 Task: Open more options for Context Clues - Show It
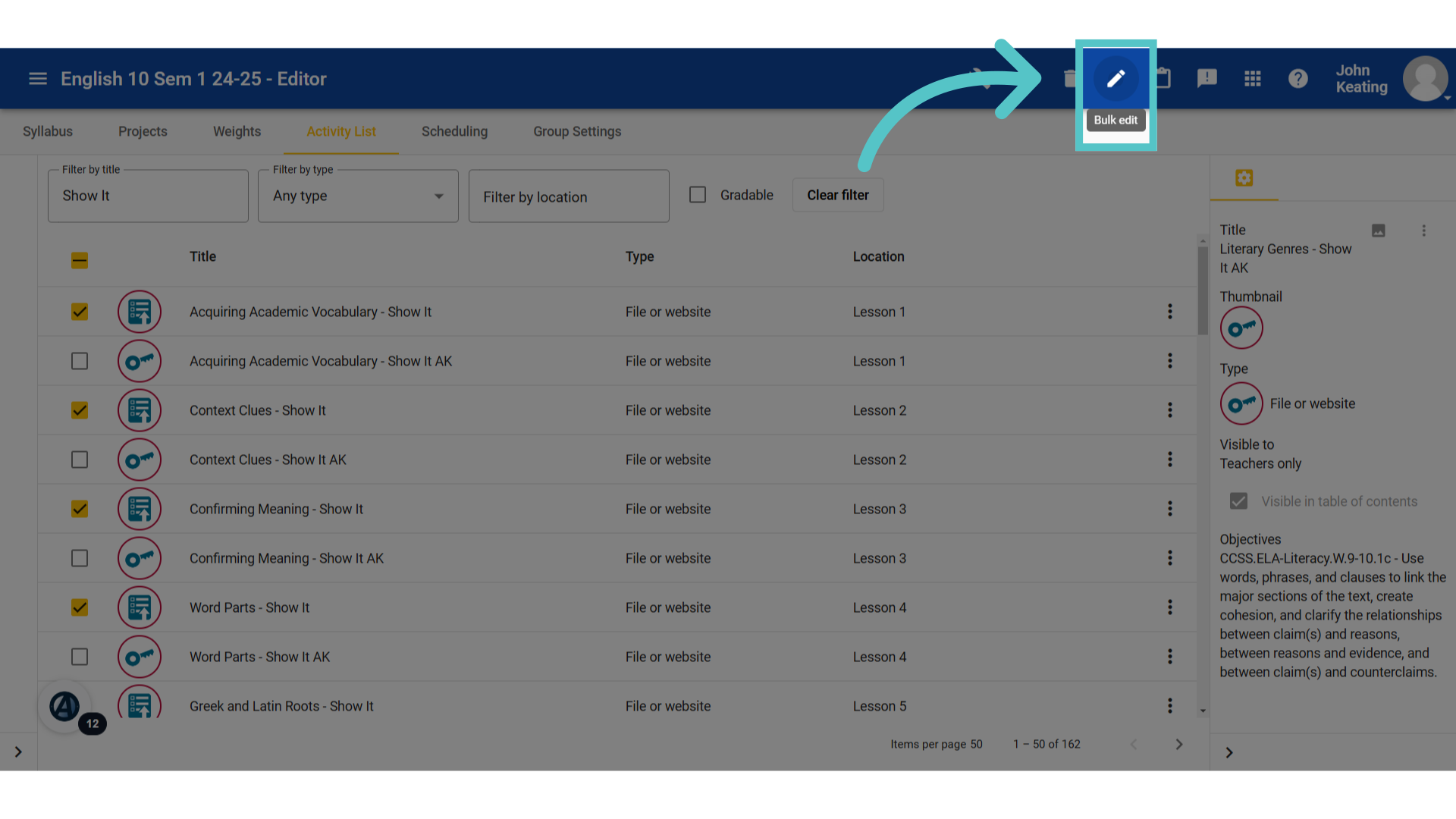click(1169, 410)
